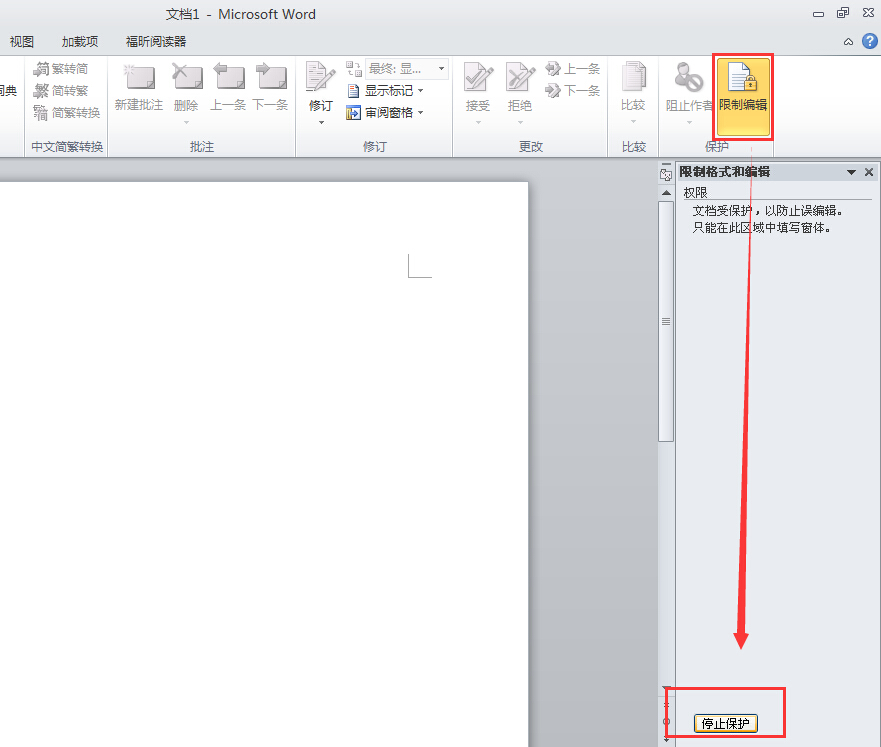Click the task pane scroll-up arrow
Viewport: 881px width, 747px height.
[x=666, y=193]
